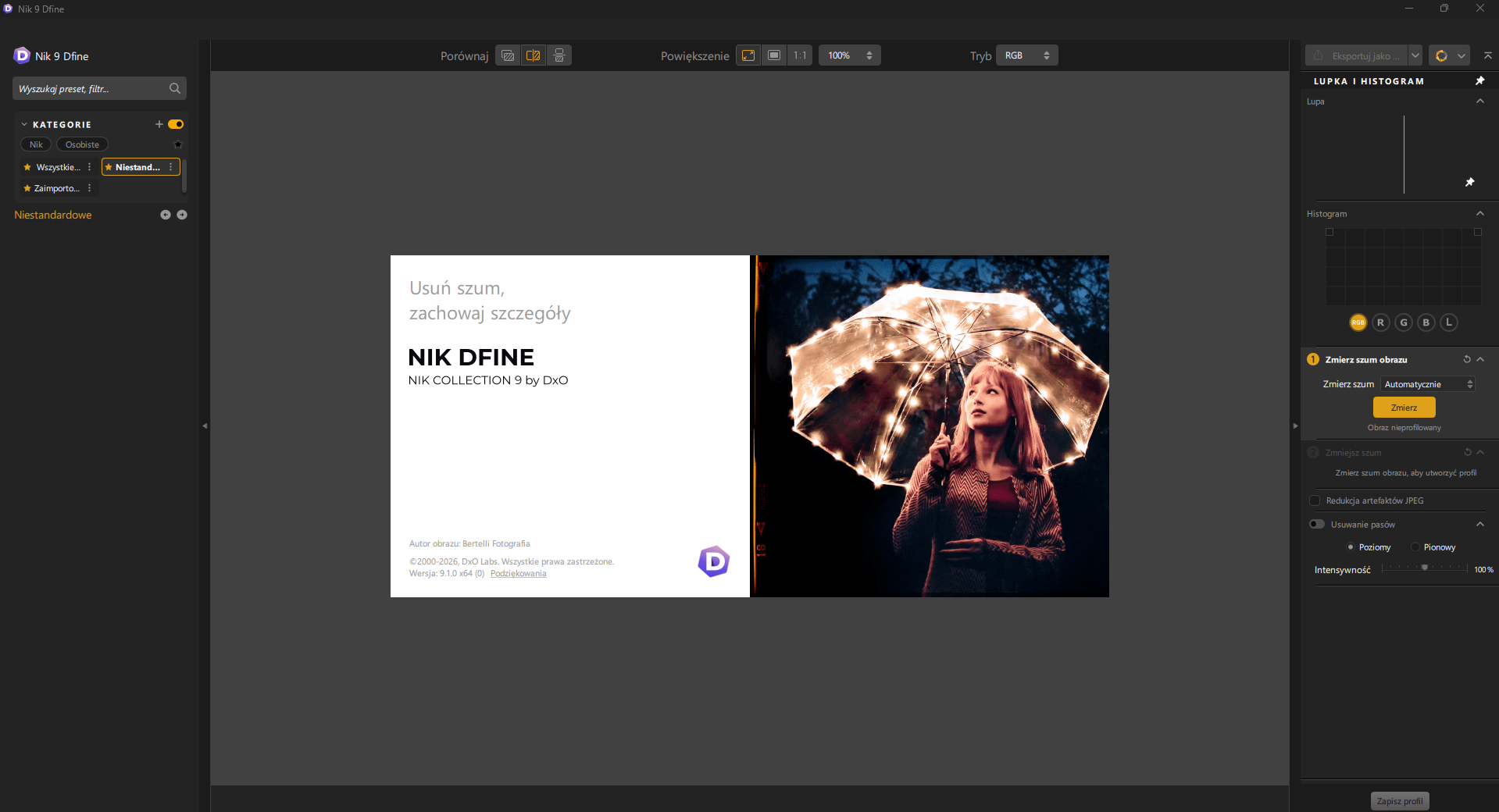Add a new category with plus icon
Screen dimensions: 1499x812
click(159, 124)
